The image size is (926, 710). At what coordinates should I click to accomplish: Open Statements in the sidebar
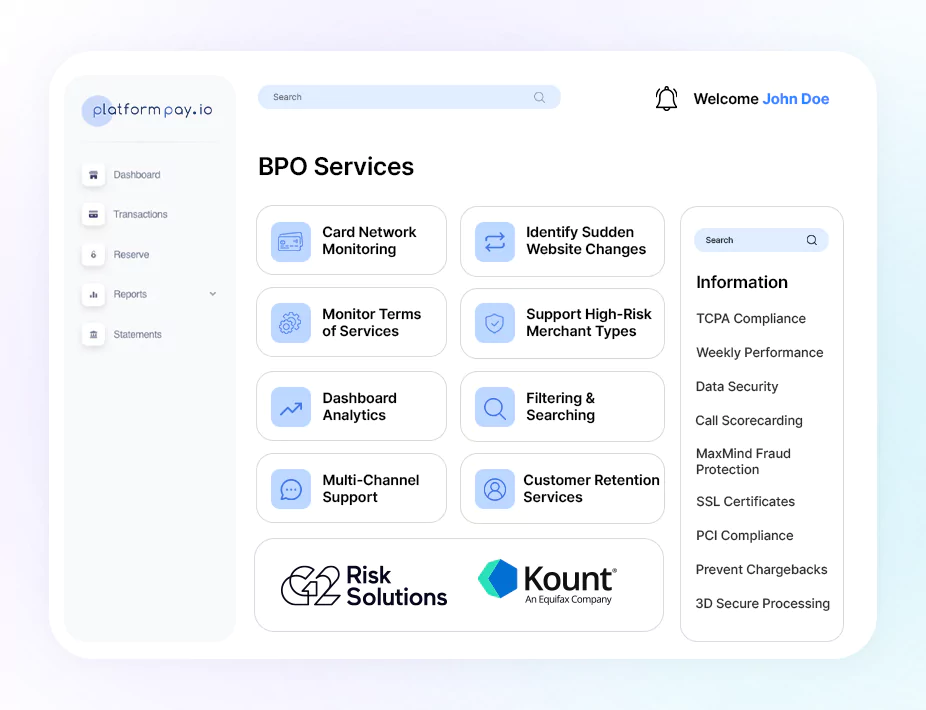(x=138, y=334)
